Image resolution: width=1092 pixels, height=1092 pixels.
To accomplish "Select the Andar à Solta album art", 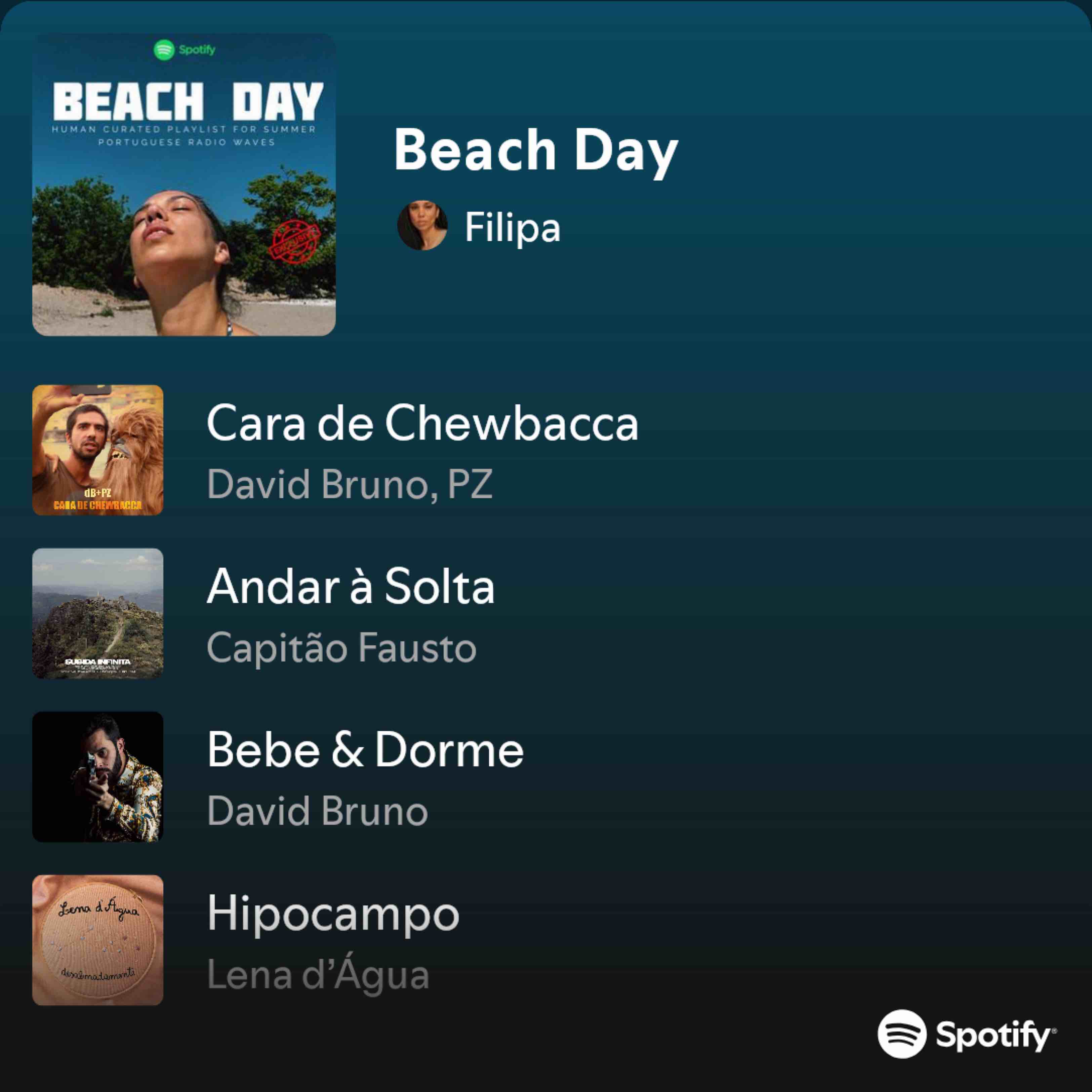I will [98, 613].
